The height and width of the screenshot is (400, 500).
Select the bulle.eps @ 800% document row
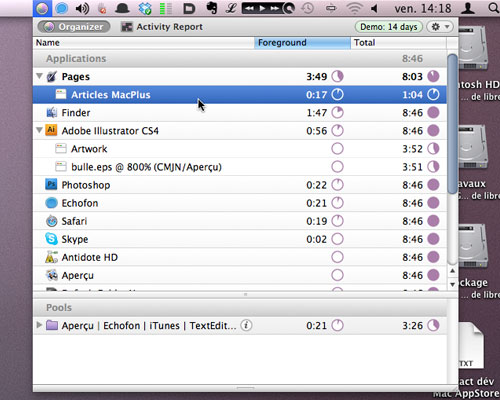pyautogui.click(x=240, y=167)
